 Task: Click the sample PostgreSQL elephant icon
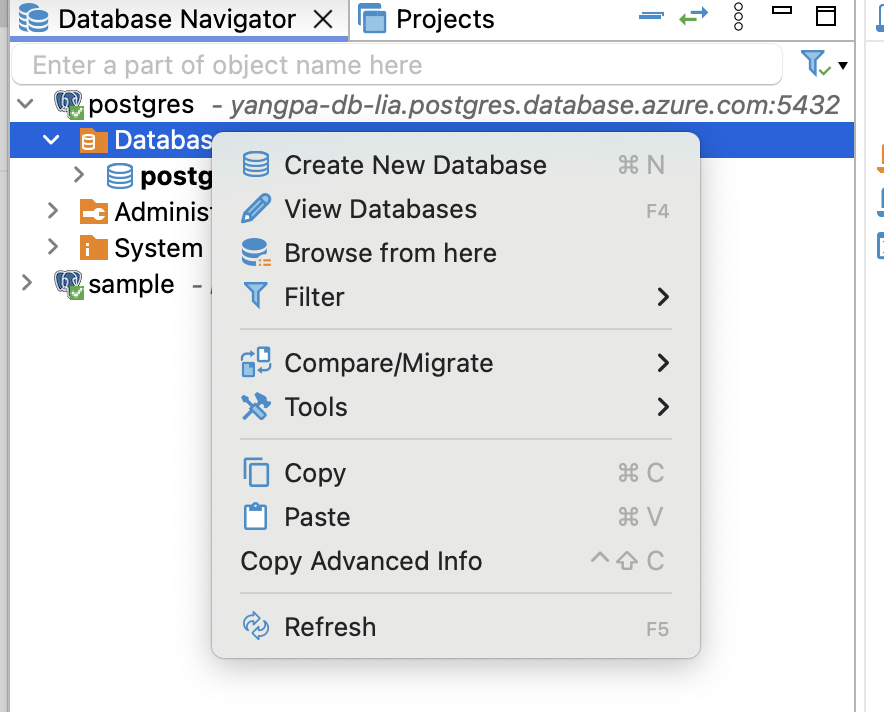coord(69,285)
